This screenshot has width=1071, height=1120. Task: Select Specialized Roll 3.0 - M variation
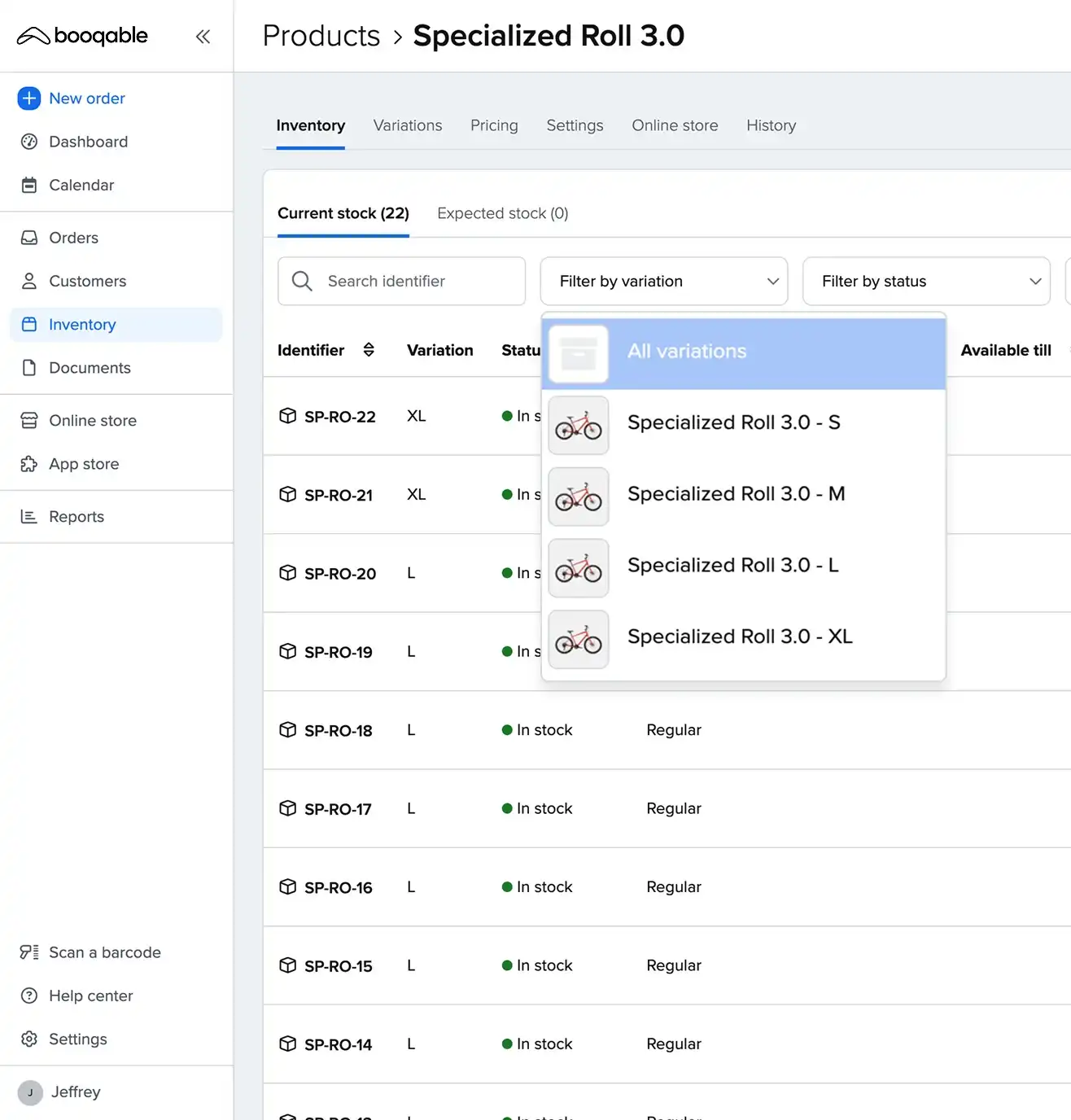(x=736, y=494)
